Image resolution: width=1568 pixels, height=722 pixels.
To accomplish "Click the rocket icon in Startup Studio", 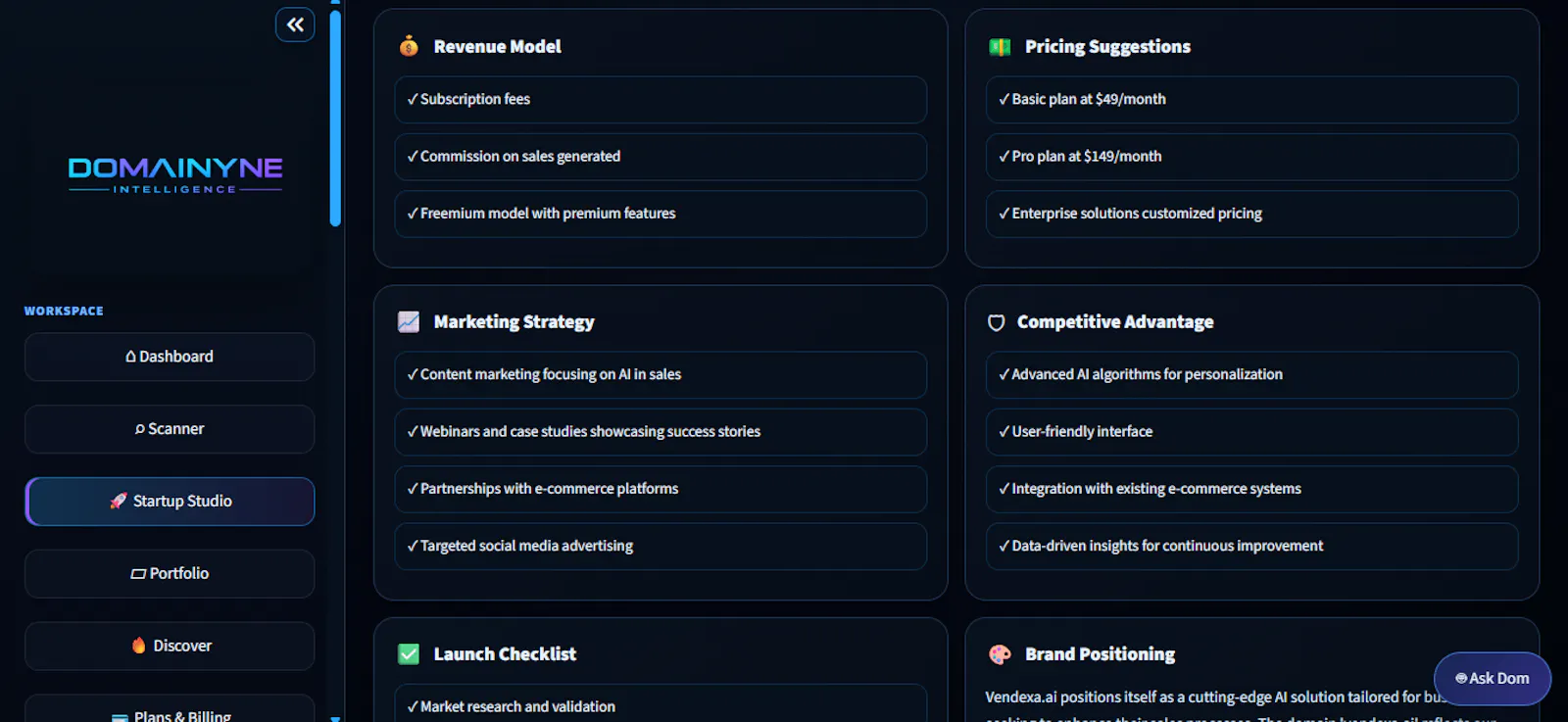I will pos(119,501).
